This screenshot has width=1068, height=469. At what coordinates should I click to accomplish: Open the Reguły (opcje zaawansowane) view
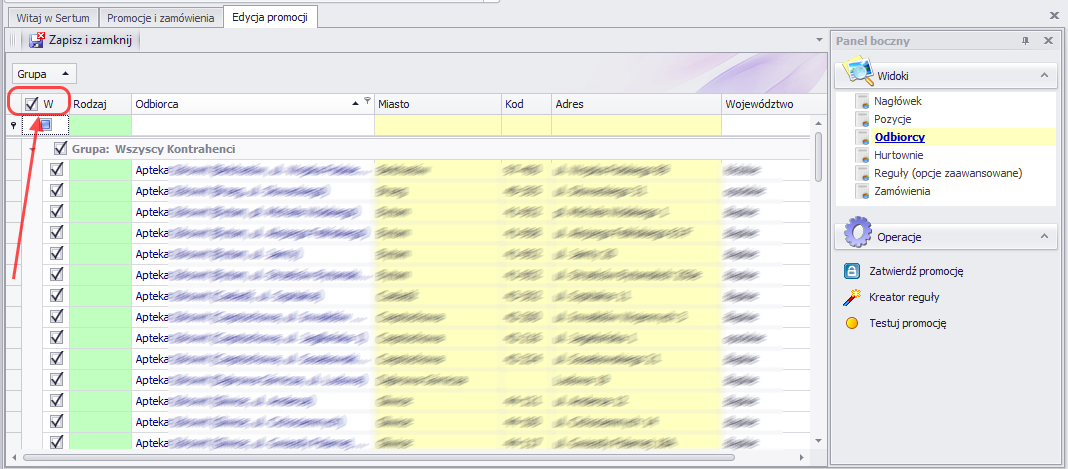click(x=947, y=173)
